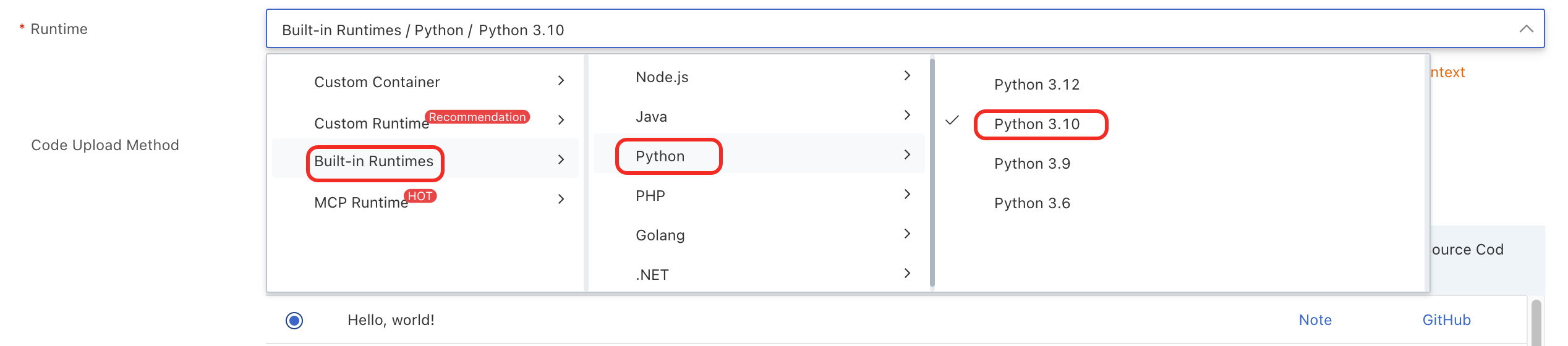Expand the Python language category
Screen dimensions: 1568x346
coord(660,156)
